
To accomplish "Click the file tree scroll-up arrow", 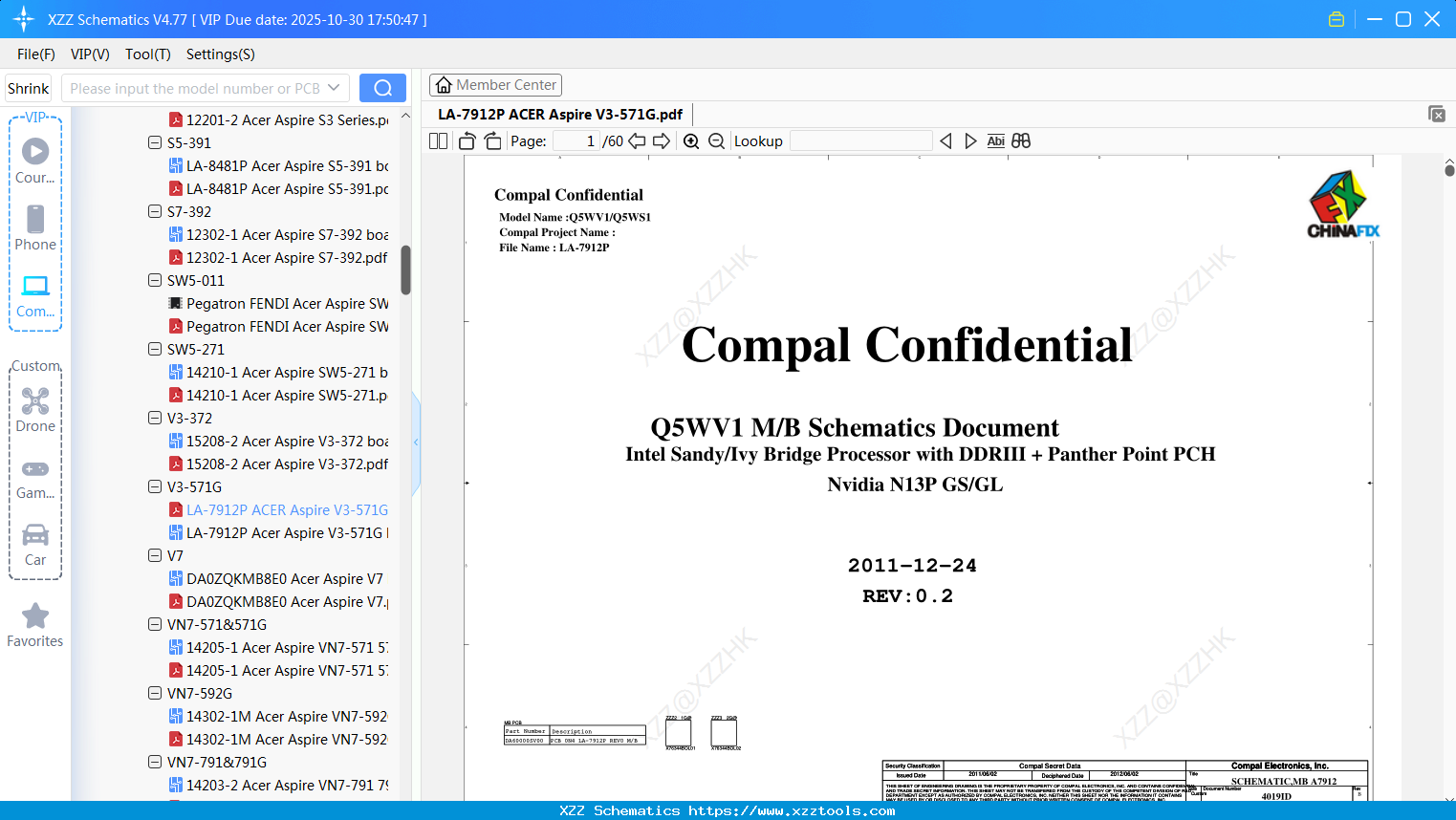I will tap(405, 116).
